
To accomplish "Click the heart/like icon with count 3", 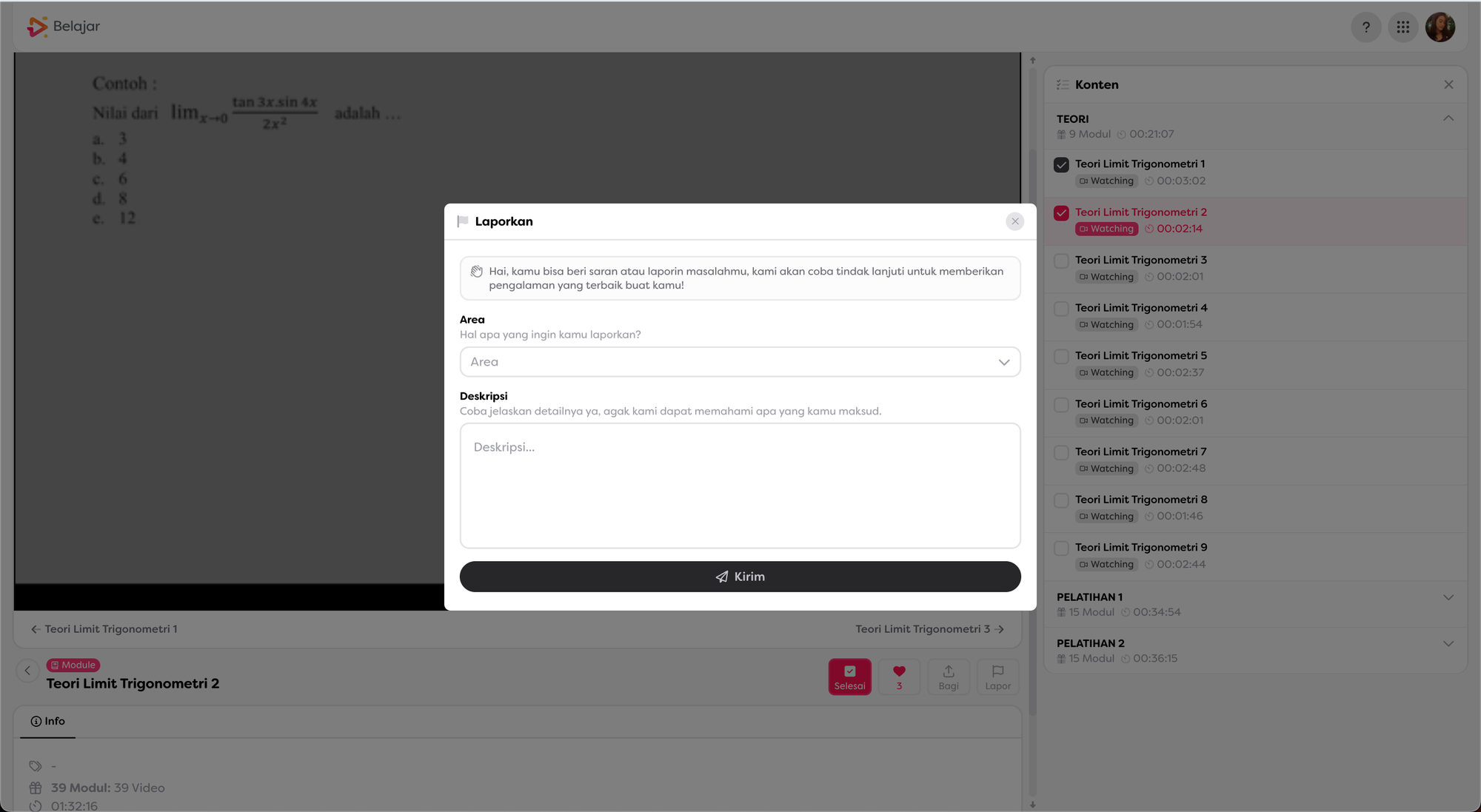I will coord(899,676).
